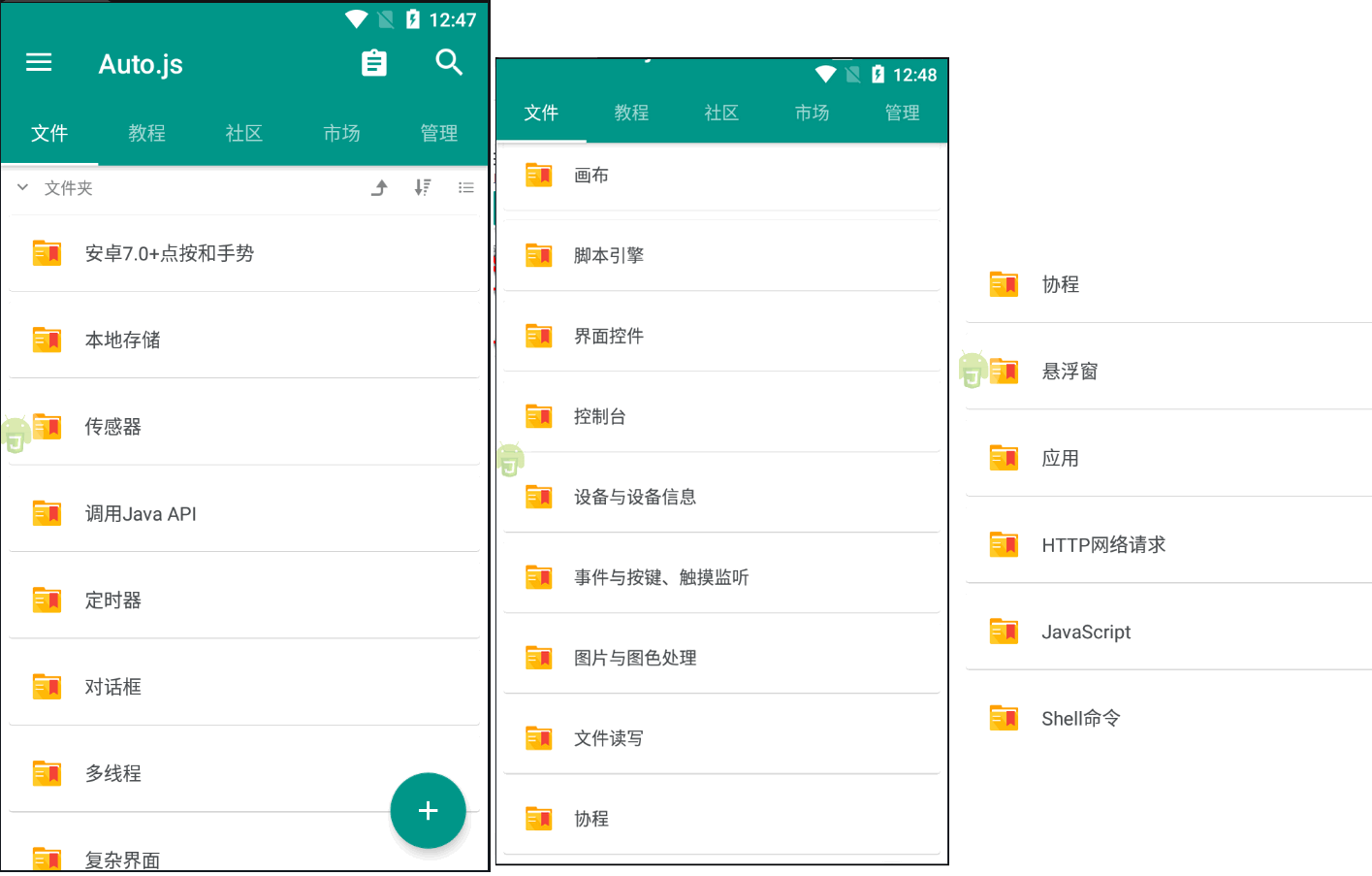Open 画布 folder icon
1372x876 pixels.
(x=539, y=175)
